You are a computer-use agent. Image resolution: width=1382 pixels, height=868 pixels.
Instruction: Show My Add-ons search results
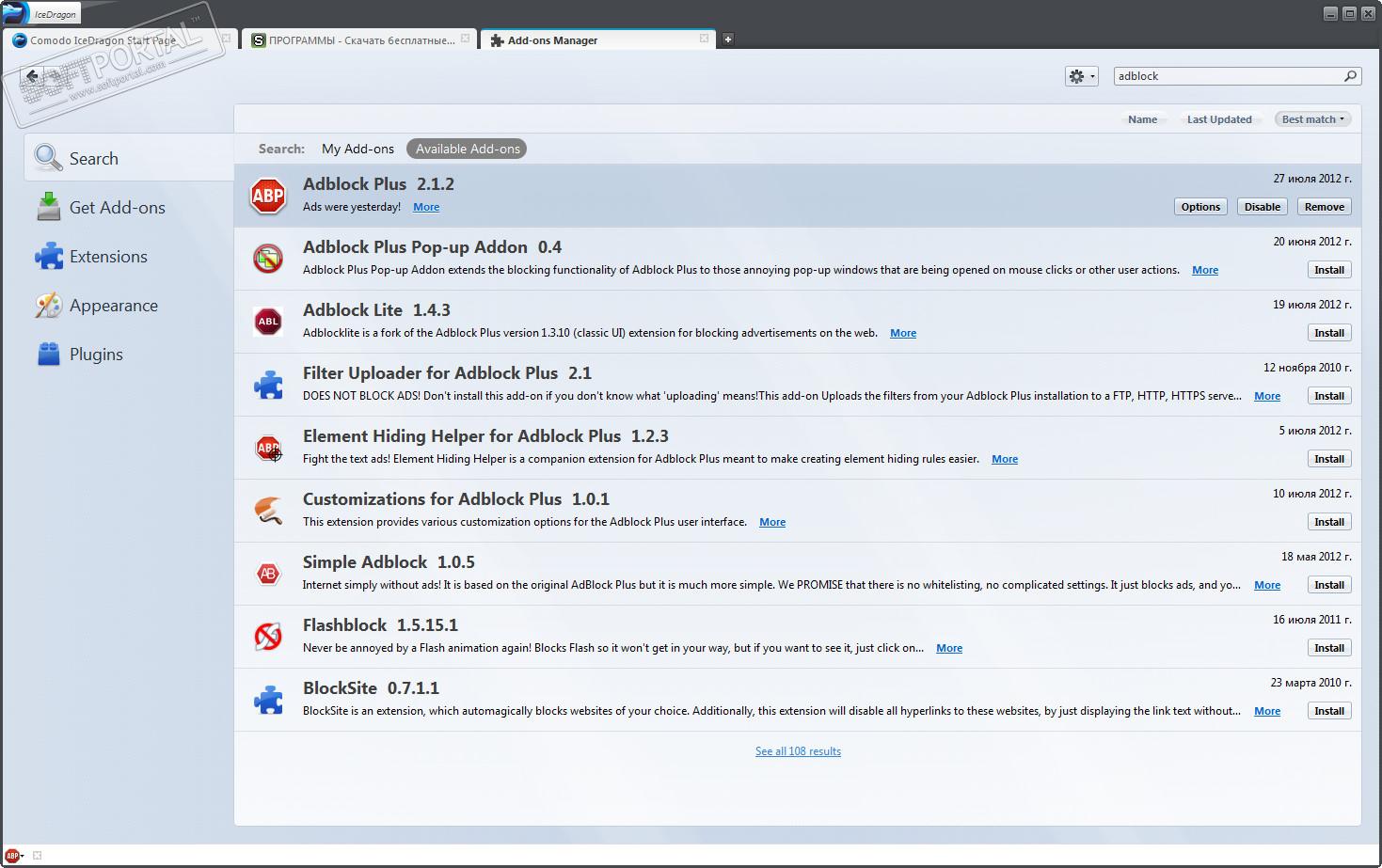tap(357, 149)
